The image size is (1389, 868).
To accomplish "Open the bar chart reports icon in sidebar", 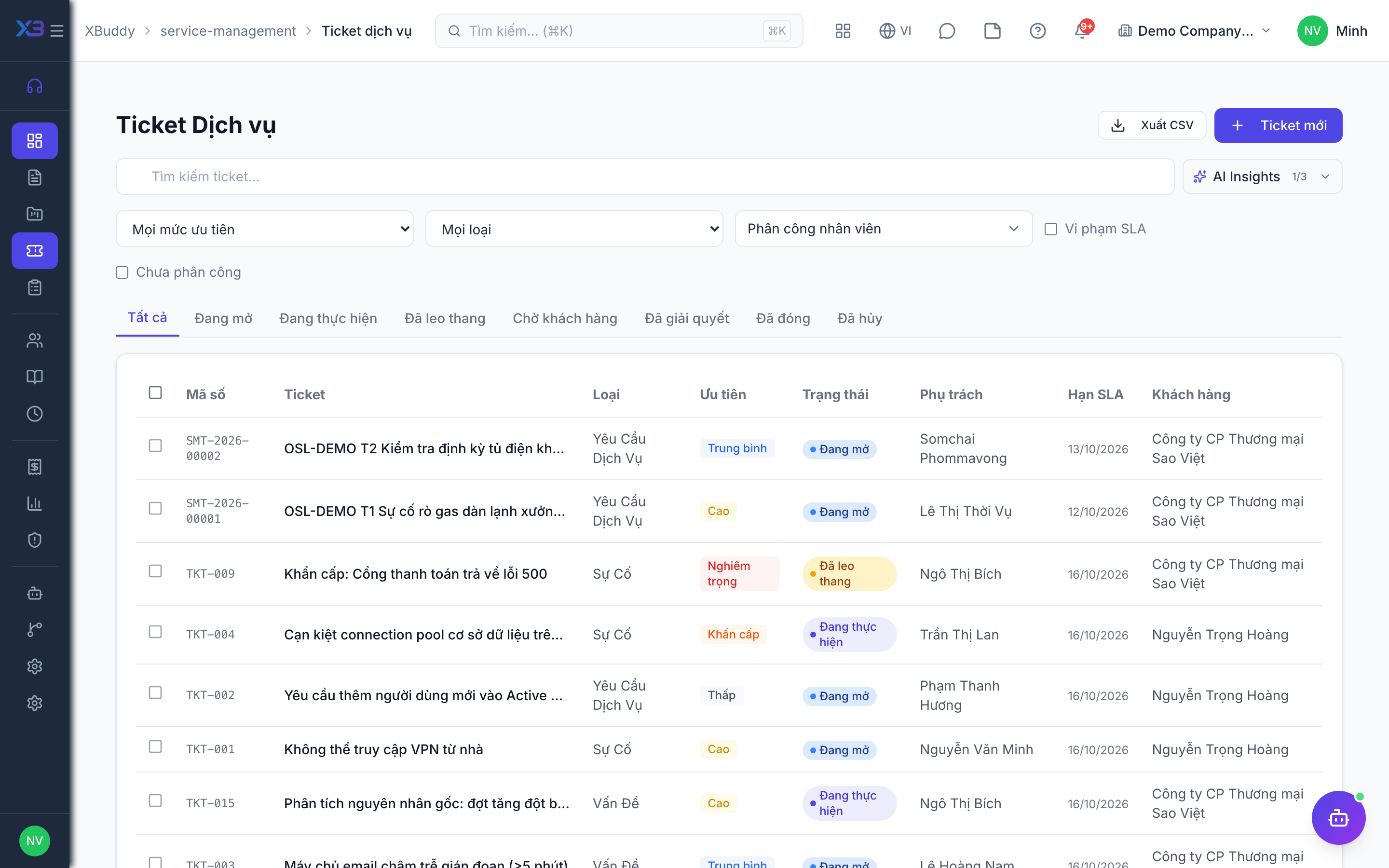I will coord(34,503).
